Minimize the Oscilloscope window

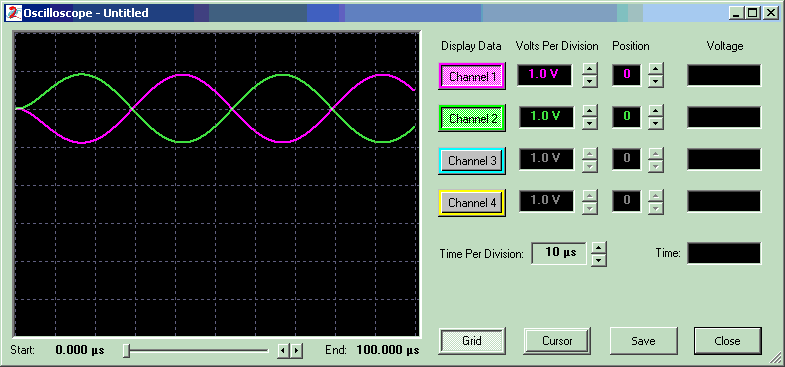coord(736,14)
